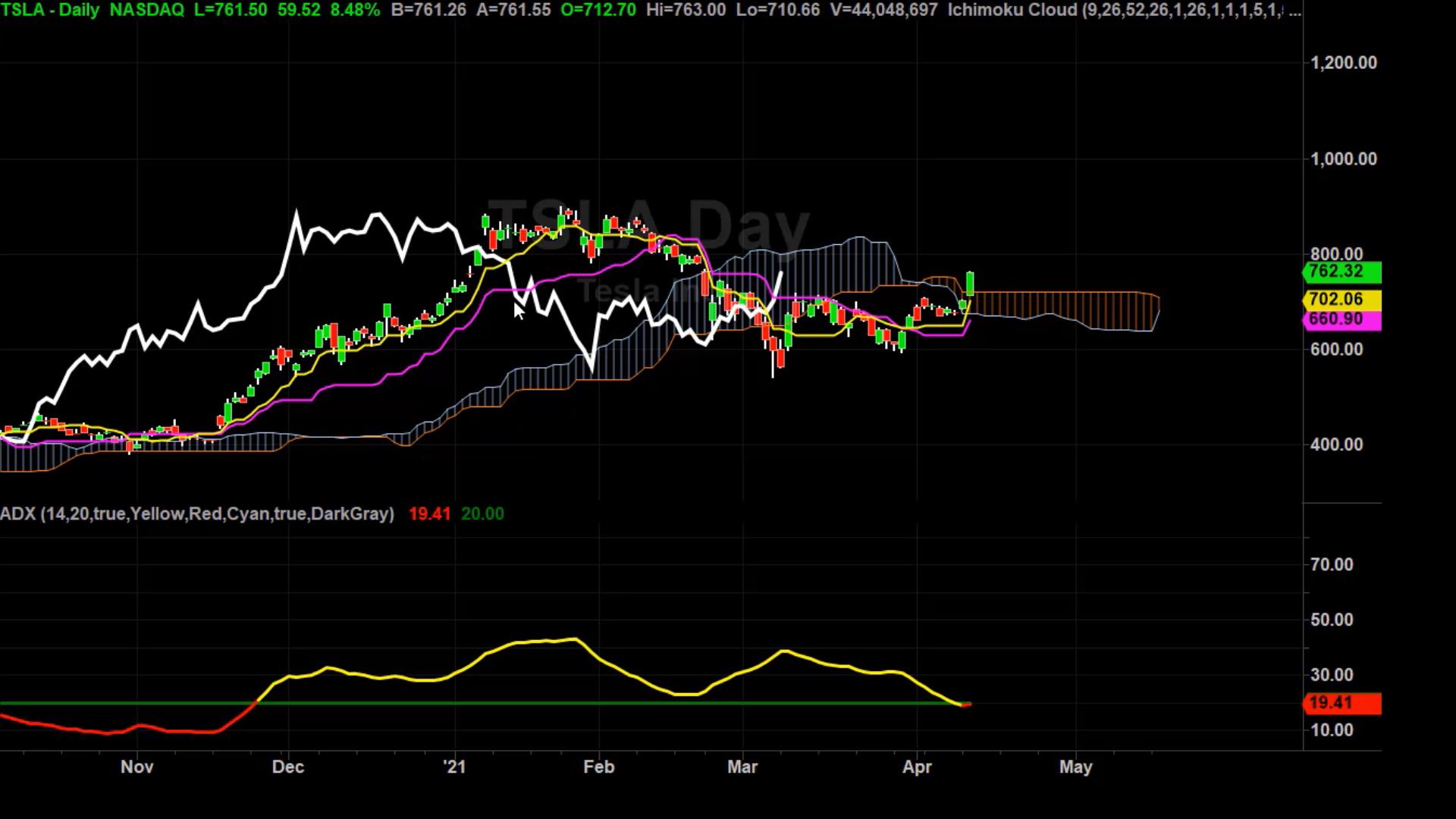Click the 50.00 ADX axis label
The image size is (1456, 819).
1332,620
